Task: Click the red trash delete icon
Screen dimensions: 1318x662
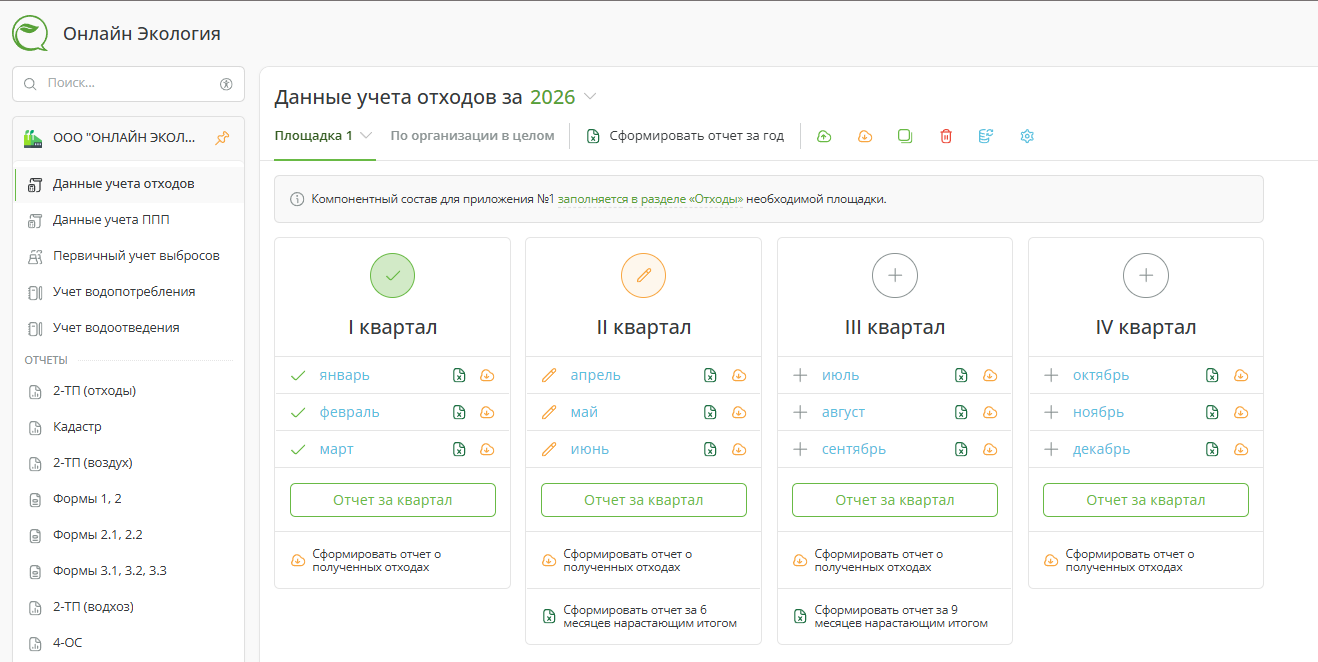Action: click(946, 136)
